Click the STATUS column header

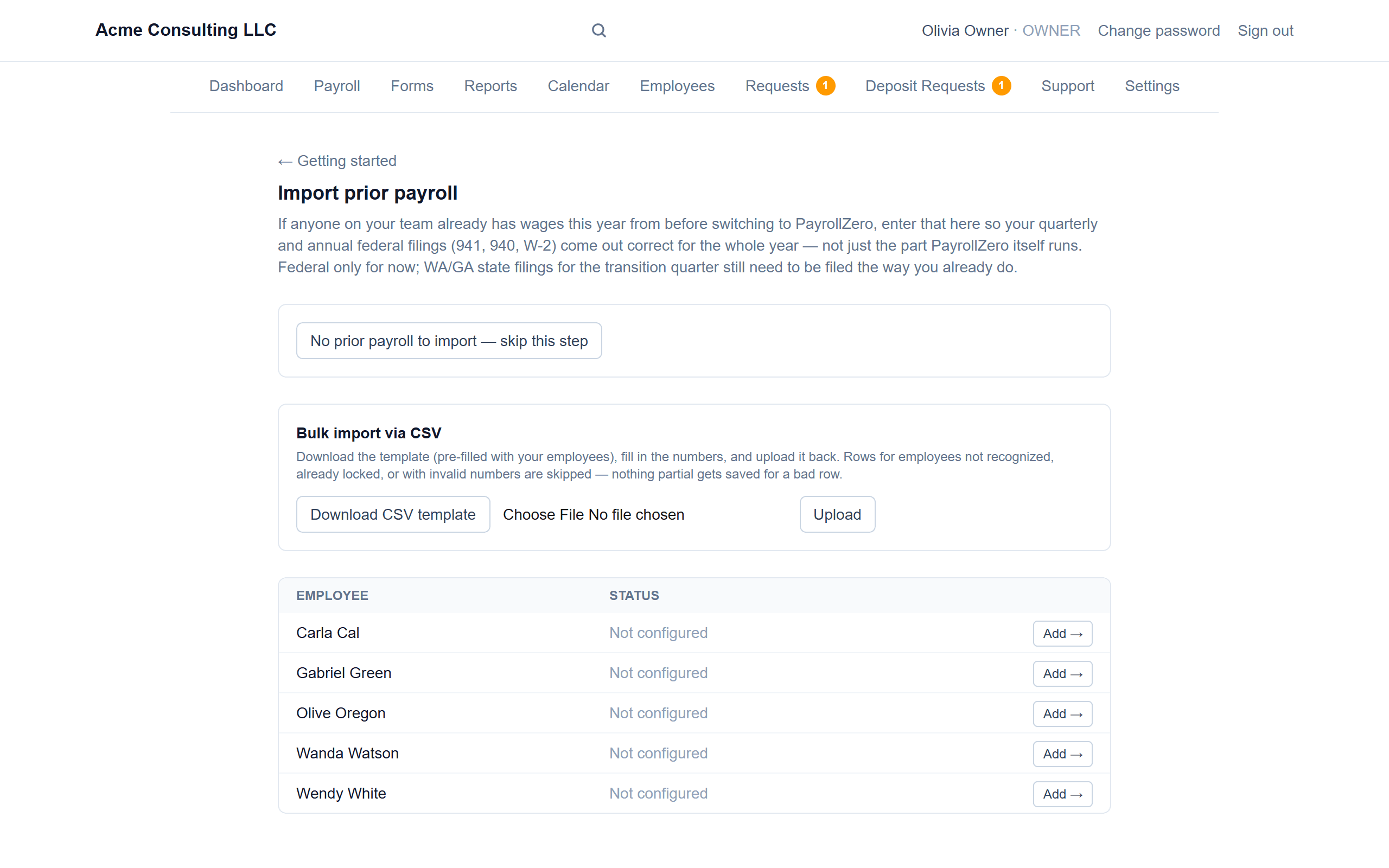click(x=634, y=595)
